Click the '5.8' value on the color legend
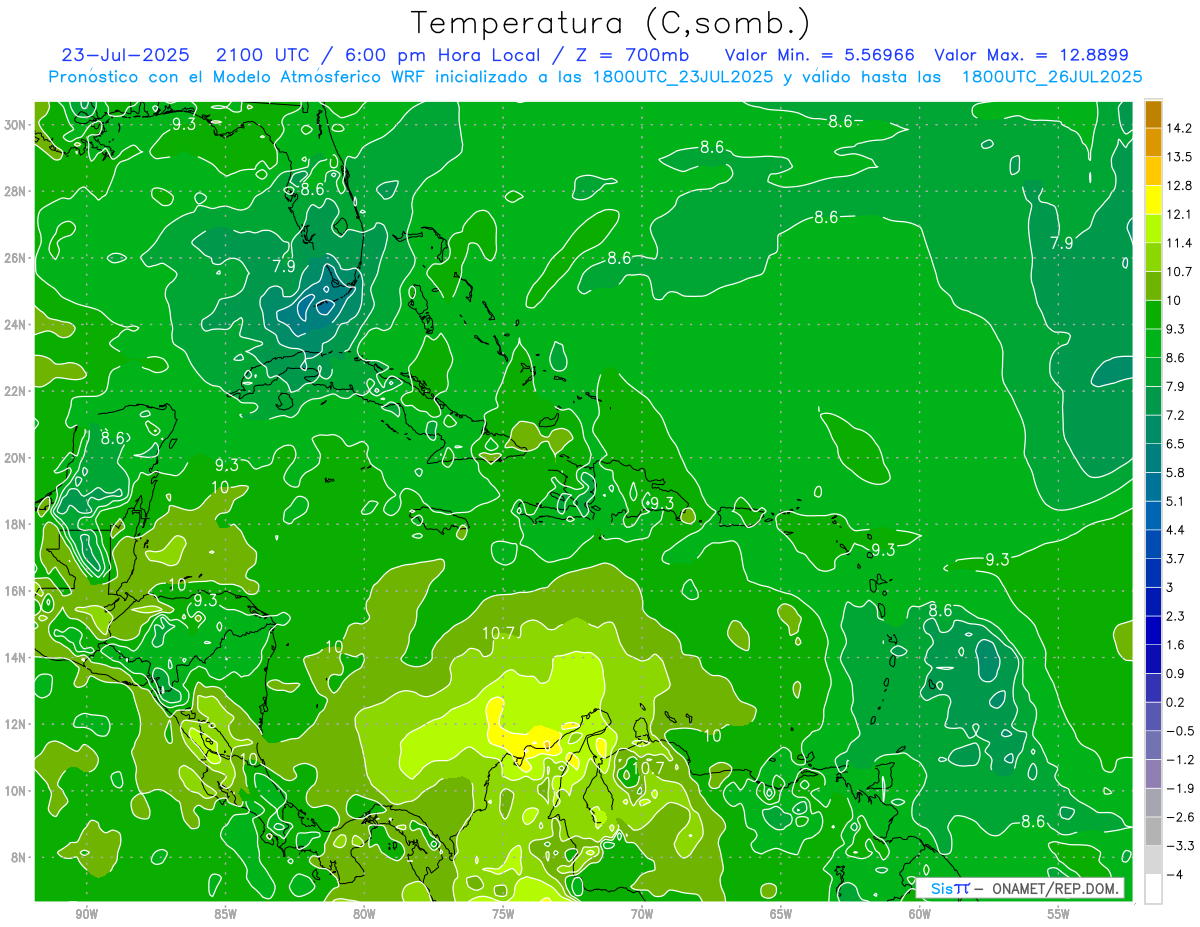1200x927 pixels. 1176,472
